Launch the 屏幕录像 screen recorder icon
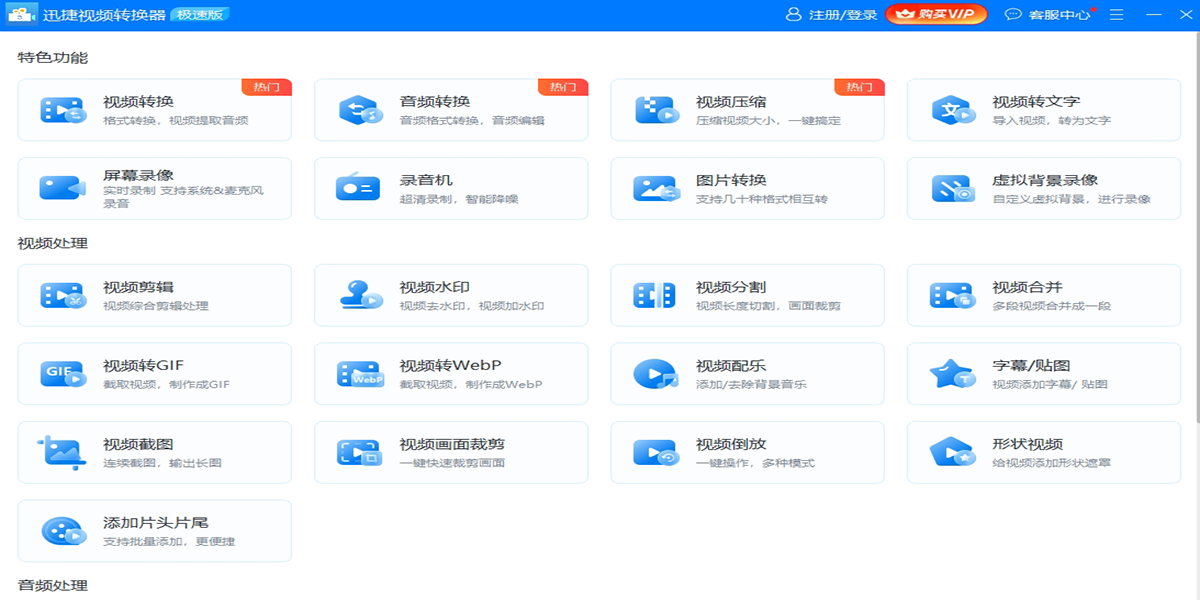The image size is (1200, 600). (62, 188)
